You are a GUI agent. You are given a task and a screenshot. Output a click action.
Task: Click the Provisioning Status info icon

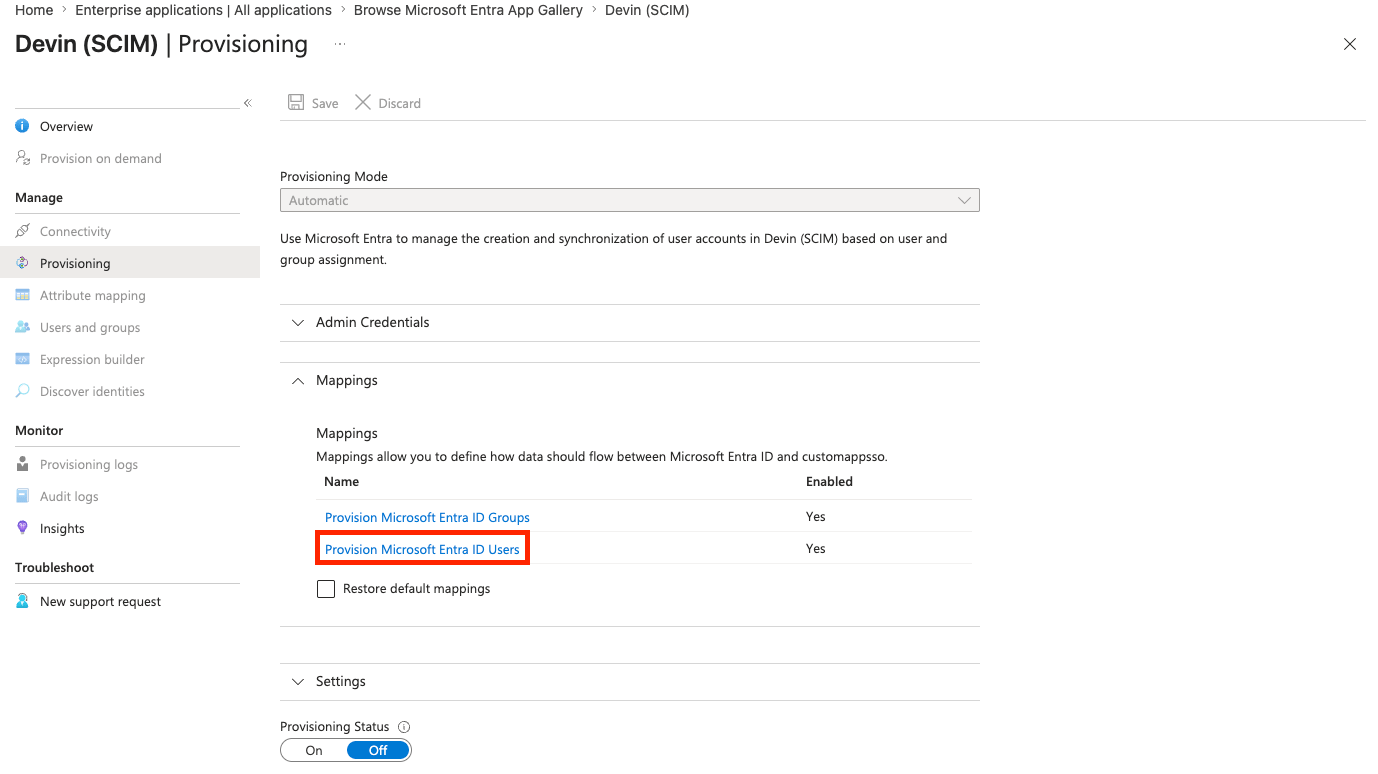[405, 727]
